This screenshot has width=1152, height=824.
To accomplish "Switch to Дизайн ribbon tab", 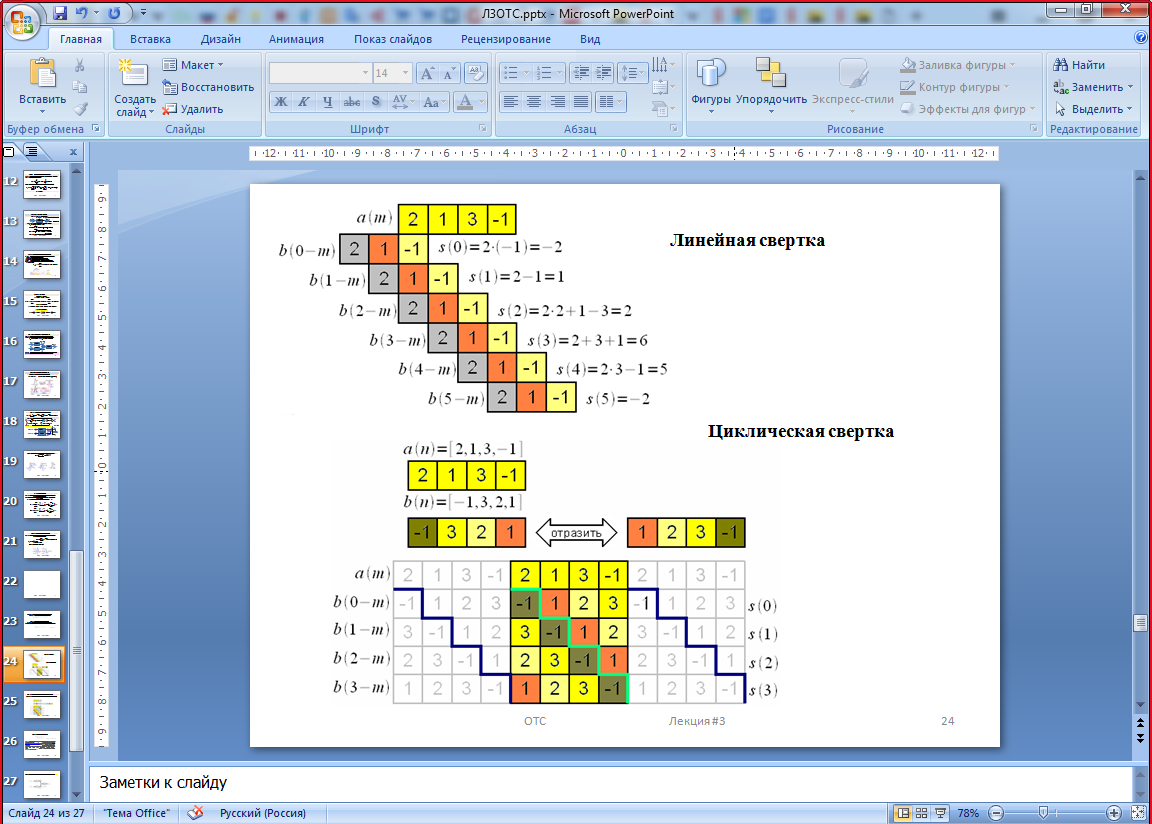I will pyautogui.click(x=220, y=39).
